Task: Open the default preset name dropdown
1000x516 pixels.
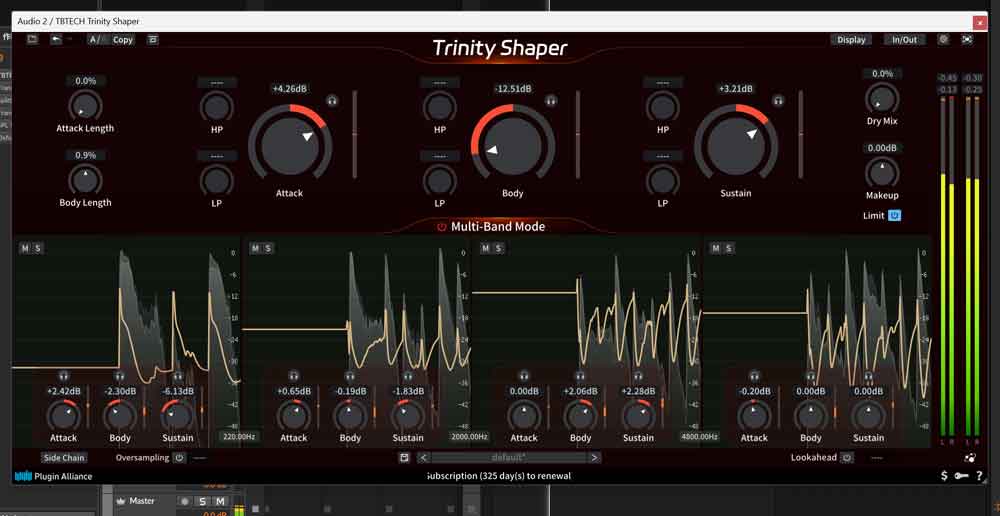Action: (500, 457)
